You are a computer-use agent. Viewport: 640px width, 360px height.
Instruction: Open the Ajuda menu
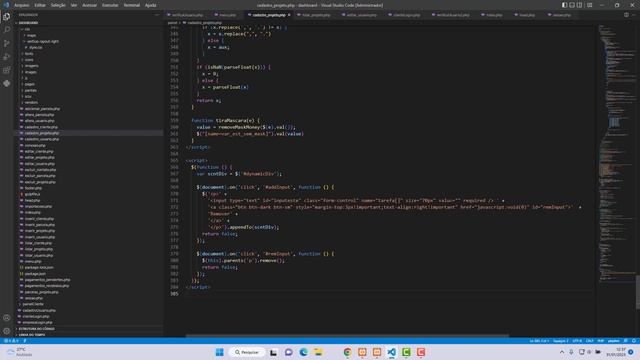(150, 5)
